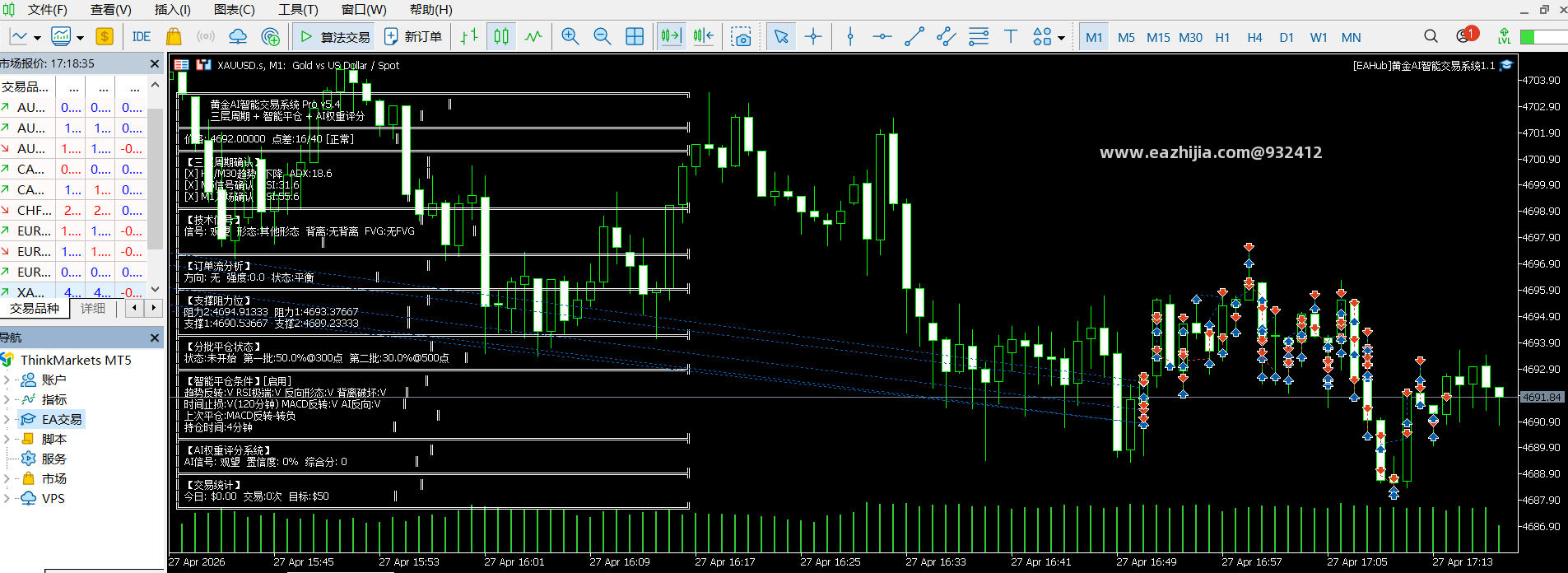Open indicators dropdown arrow

point(80,38)
